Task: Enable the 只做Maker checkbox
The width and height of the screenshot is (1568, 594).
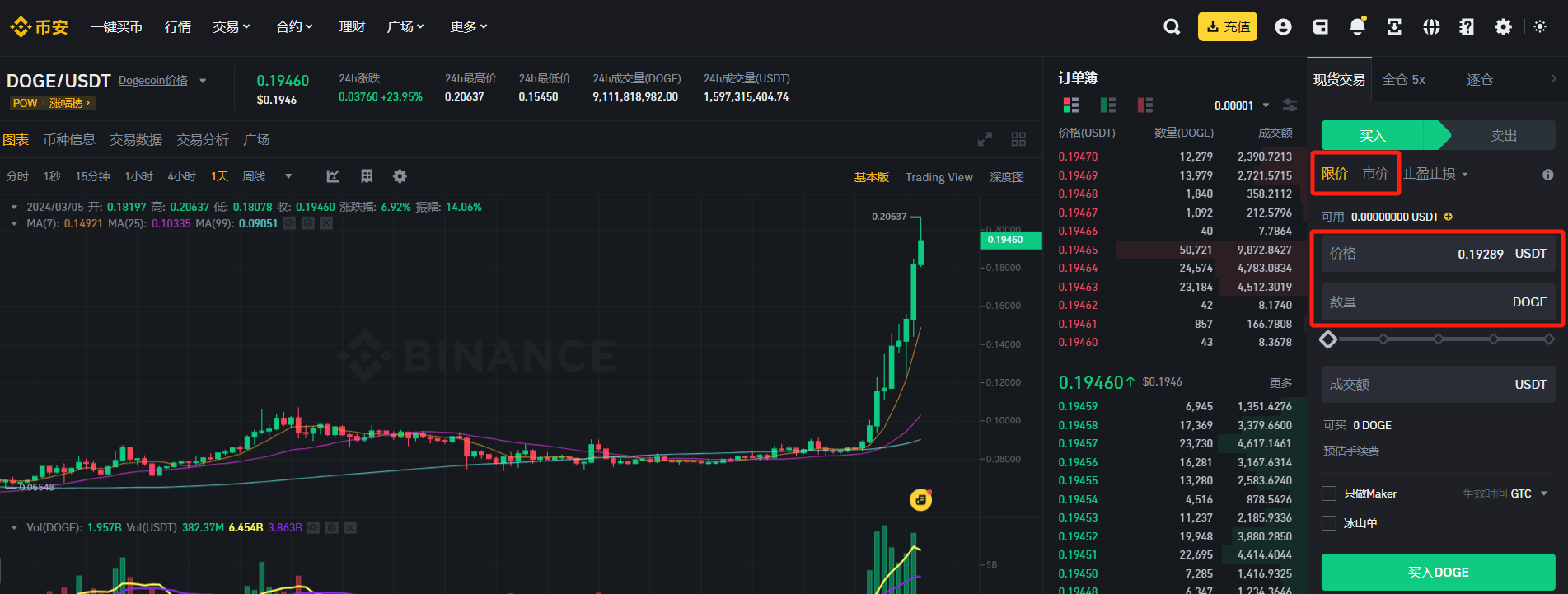Action: pos(1329,493)
